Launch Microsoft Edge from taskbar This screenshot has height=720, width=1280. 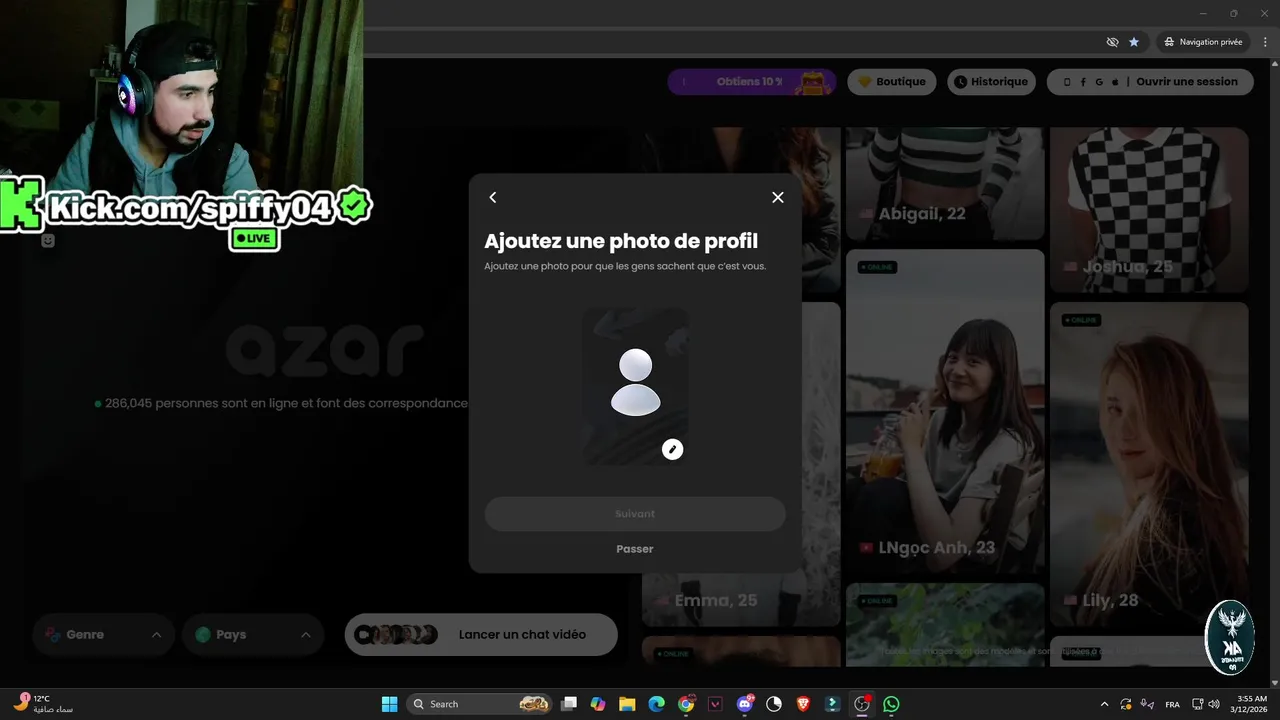coord(656,704)
